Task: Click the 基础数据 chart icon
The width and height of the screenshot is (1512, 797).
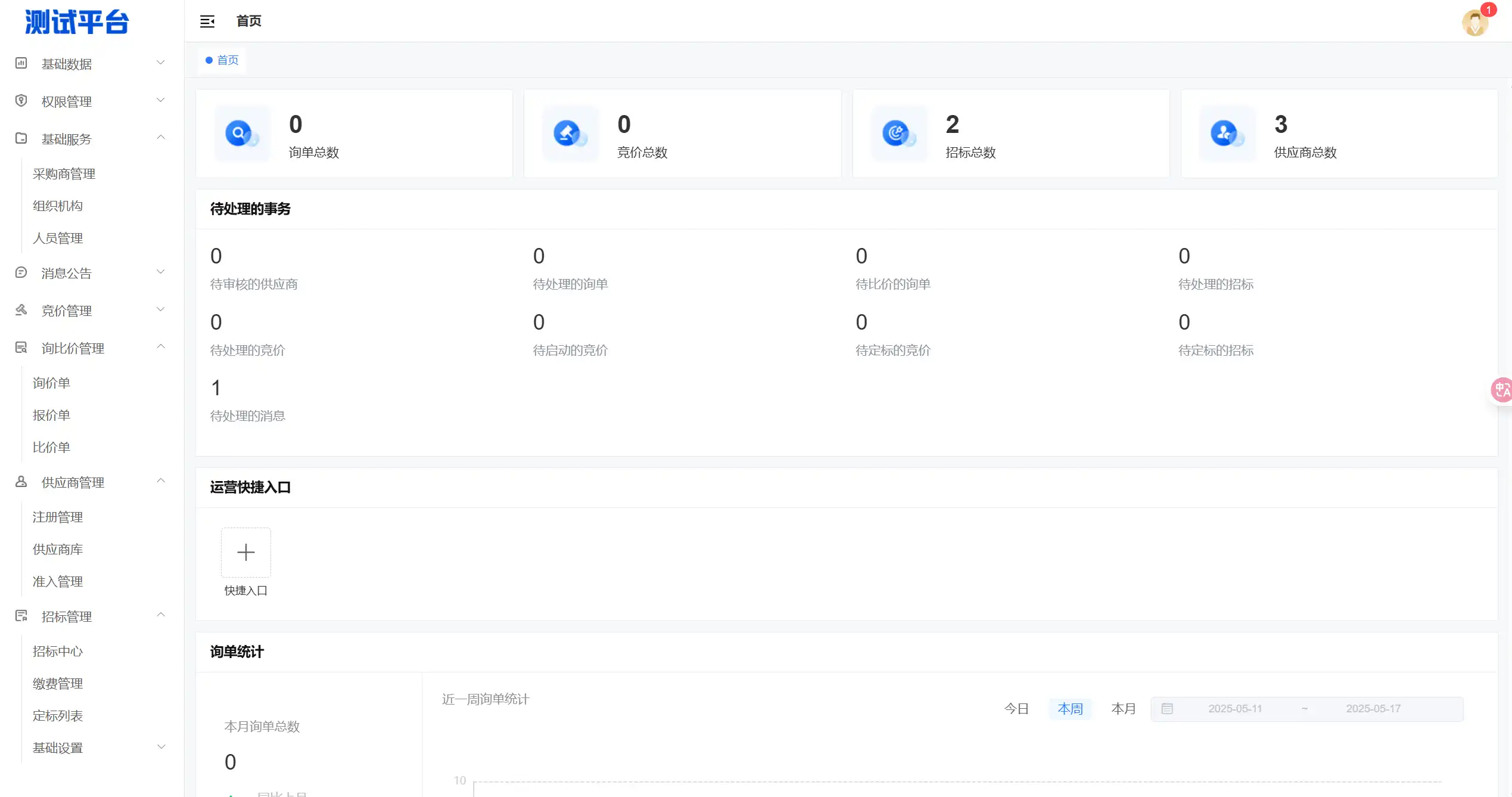Action: click(x=21, y=63)
